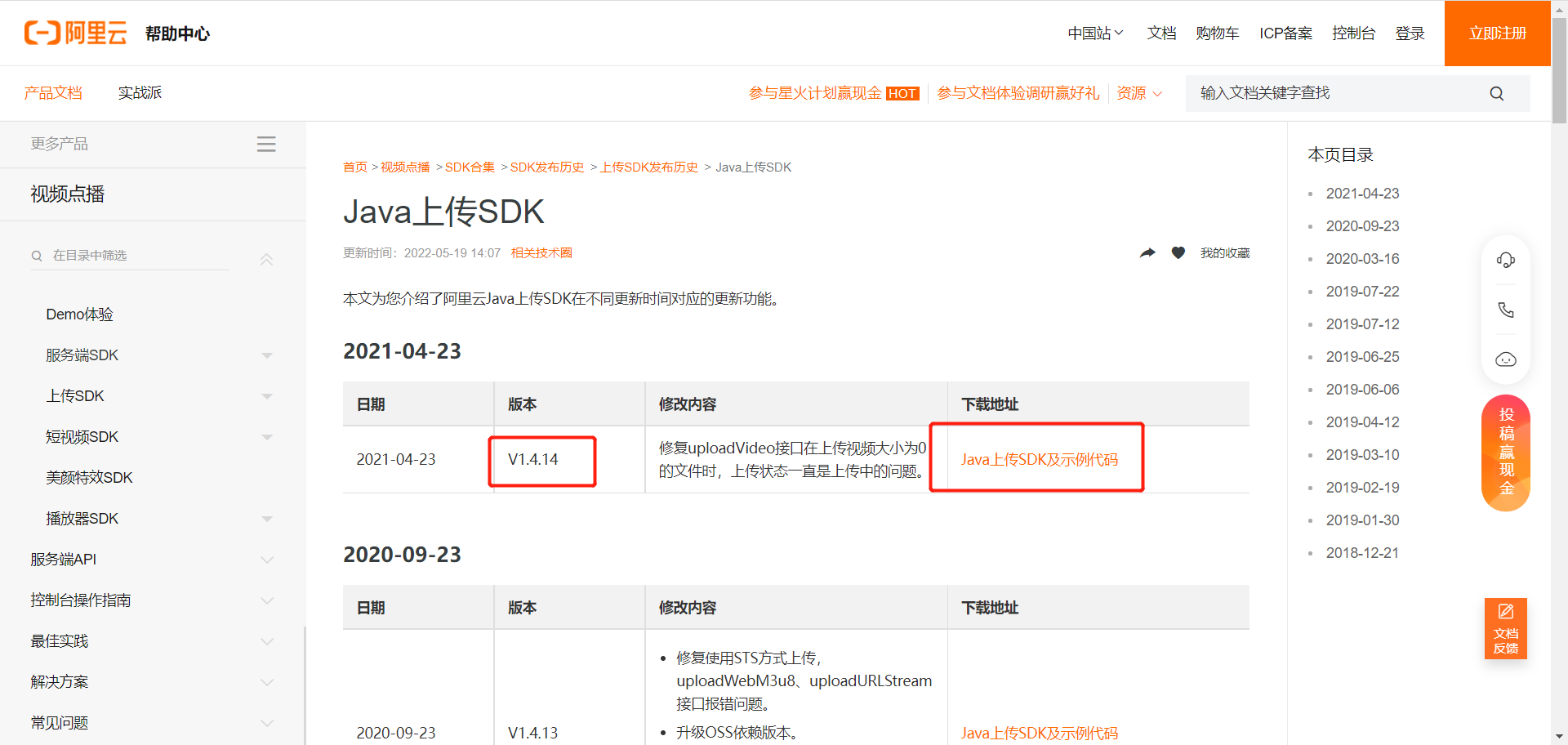Click the 首页 breadcrumb
The width and height of the screenshot is (1568, 745).
click(x=355, y=167)
